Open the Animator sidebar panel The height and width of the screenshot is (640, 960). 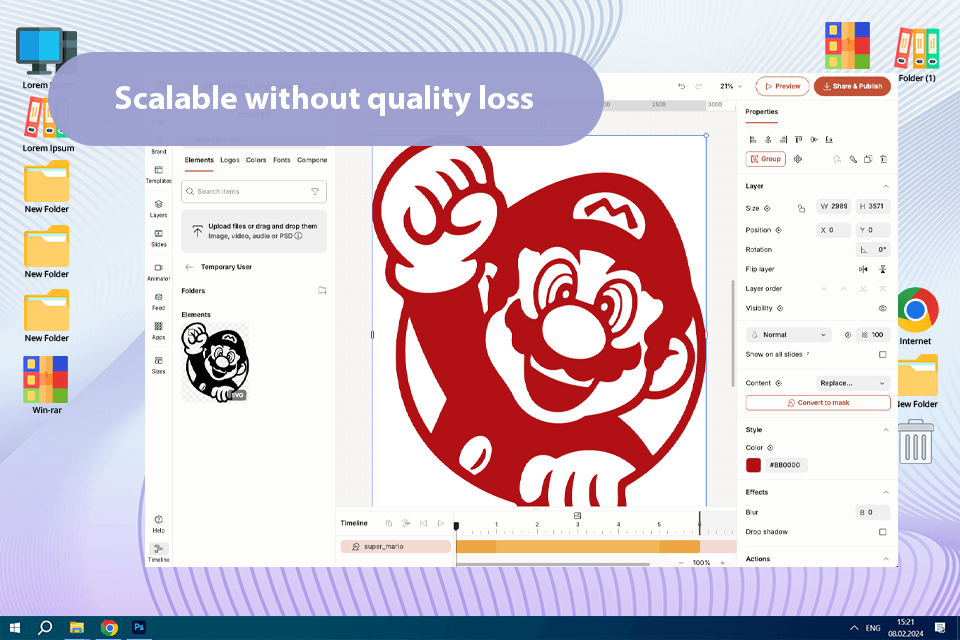pos(159,273)
